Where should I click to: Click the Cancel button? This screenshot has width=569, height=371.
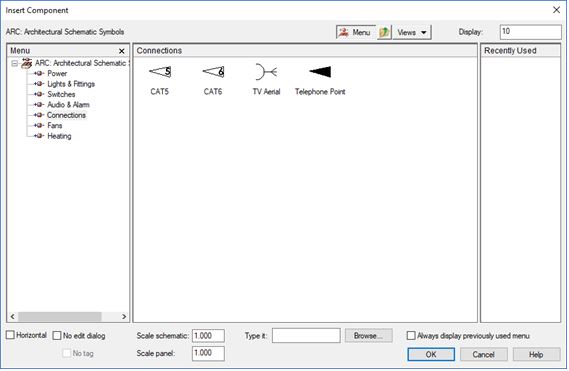click(483, 354)
